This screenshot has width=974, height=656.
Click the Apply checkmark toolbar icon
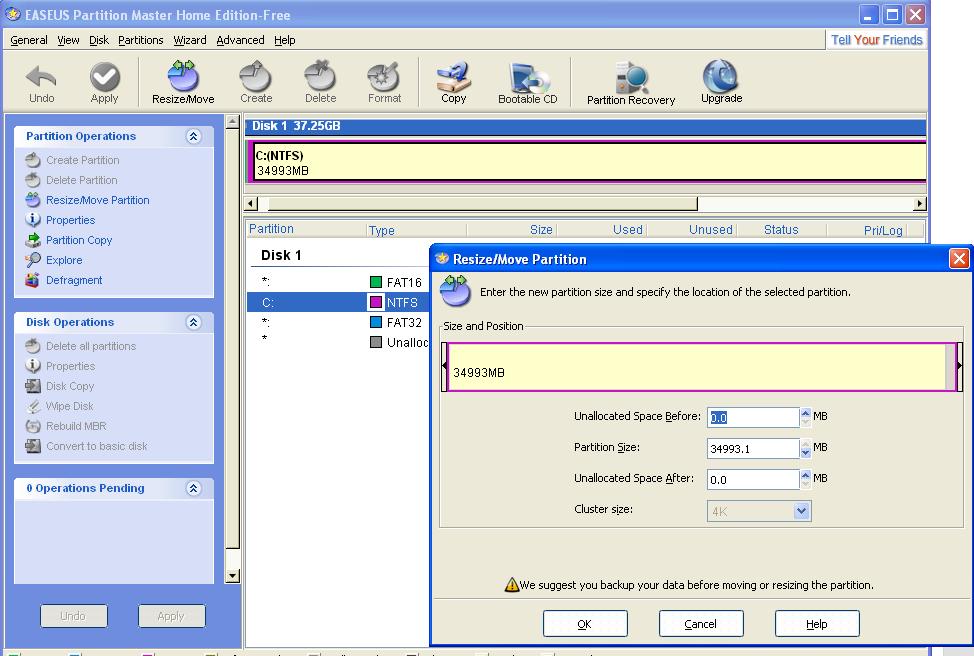(x=104, y=83)
